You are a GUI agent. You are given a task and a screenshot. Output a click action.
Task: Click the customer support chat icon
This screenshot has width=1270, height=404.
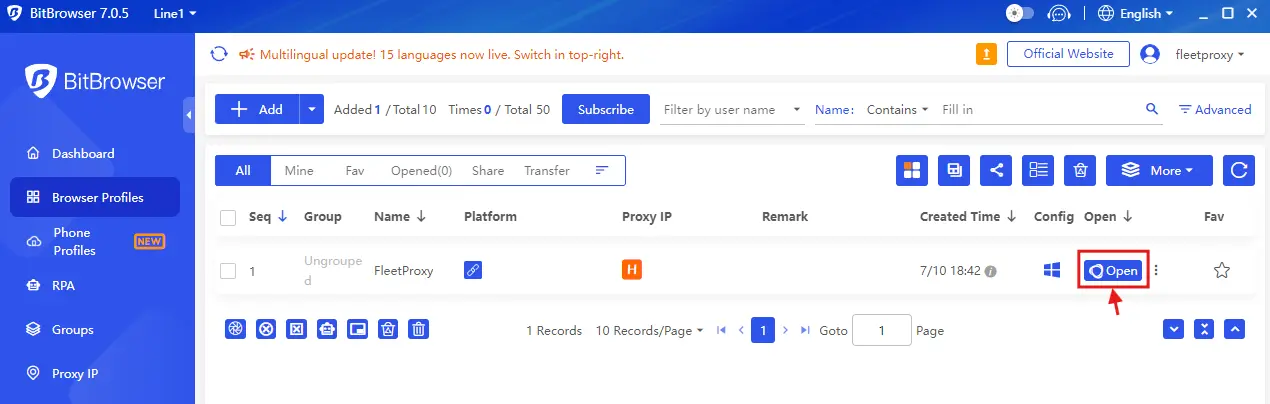pos(1058,14)
